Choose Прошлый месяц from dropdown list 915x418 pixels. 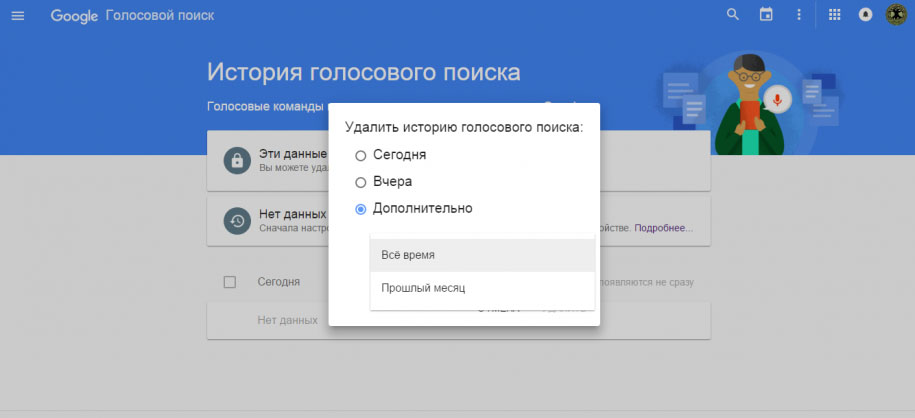(x=482, y=288)
